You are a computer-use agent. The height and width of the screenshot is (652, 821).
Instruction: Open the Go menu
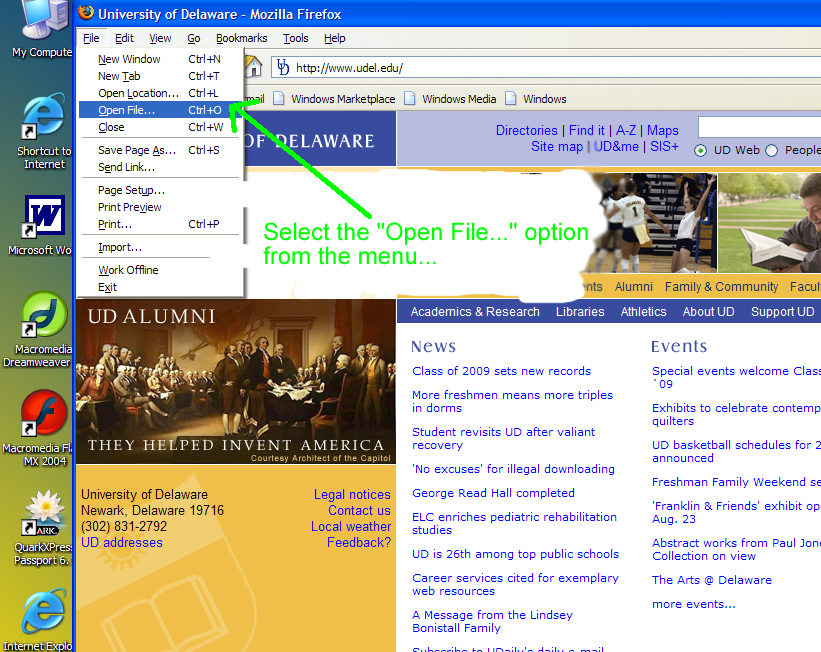(194, 38)
